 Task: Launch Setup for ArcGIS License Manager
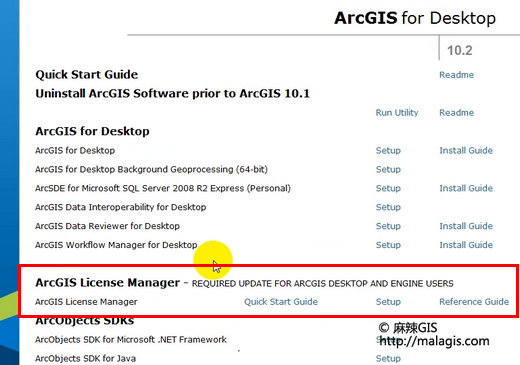pos(388,302)
